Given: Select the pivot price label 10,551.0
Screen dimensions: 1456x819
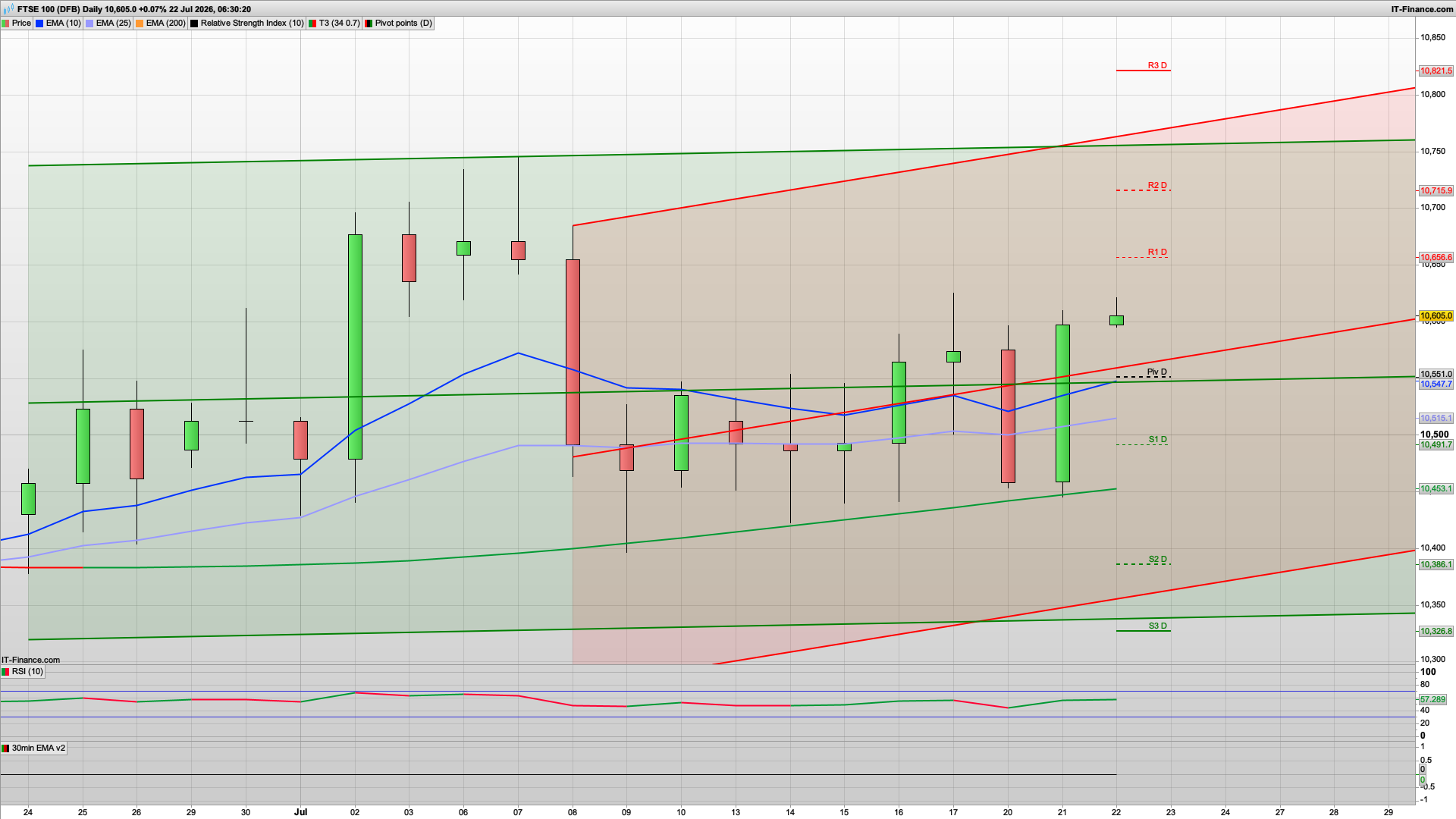Looking at the screenshot, I should tap(1436, 375).
